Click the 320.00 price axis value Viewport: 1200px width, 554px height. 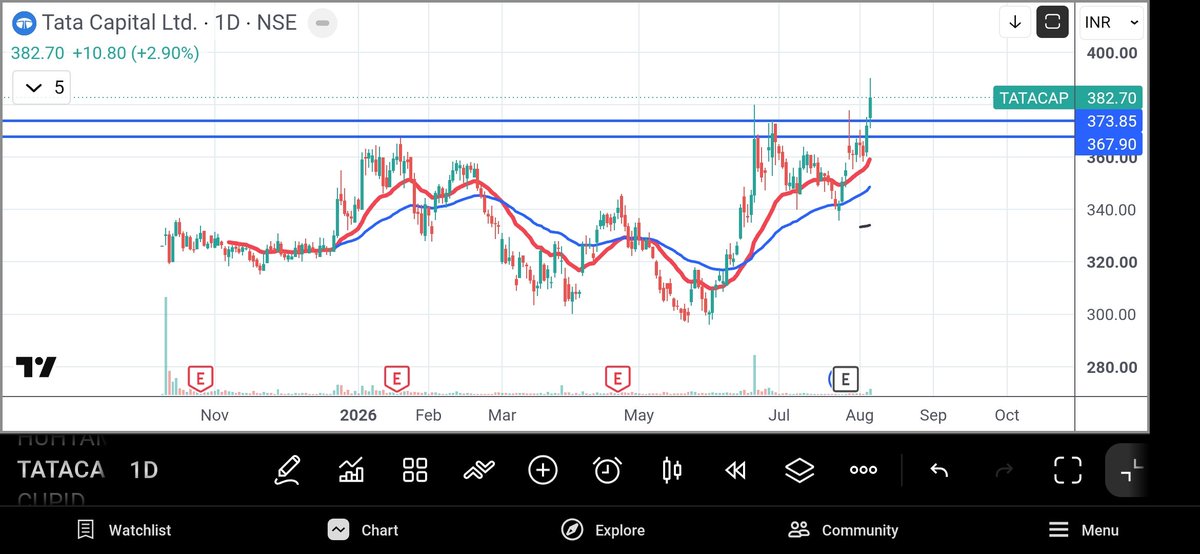pos(1112,262)
